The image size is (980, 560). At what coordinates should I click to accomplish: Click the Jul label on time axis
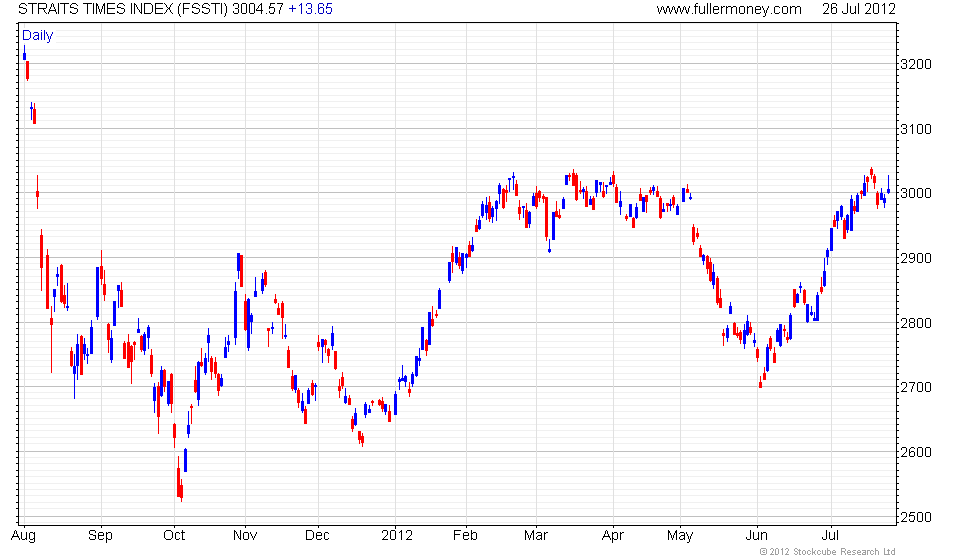click(830, 536)
